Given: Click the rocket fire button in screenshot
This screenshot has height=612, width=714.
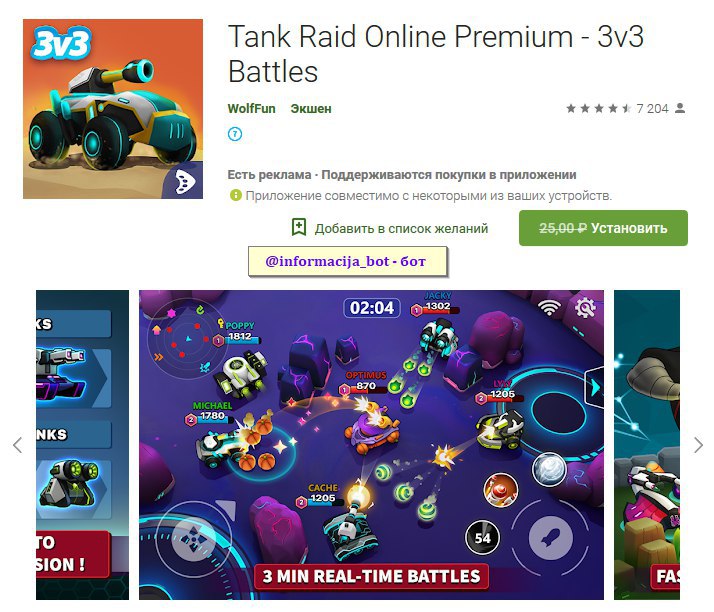Looking at the screenshot, I should click(x=550, y=538).
